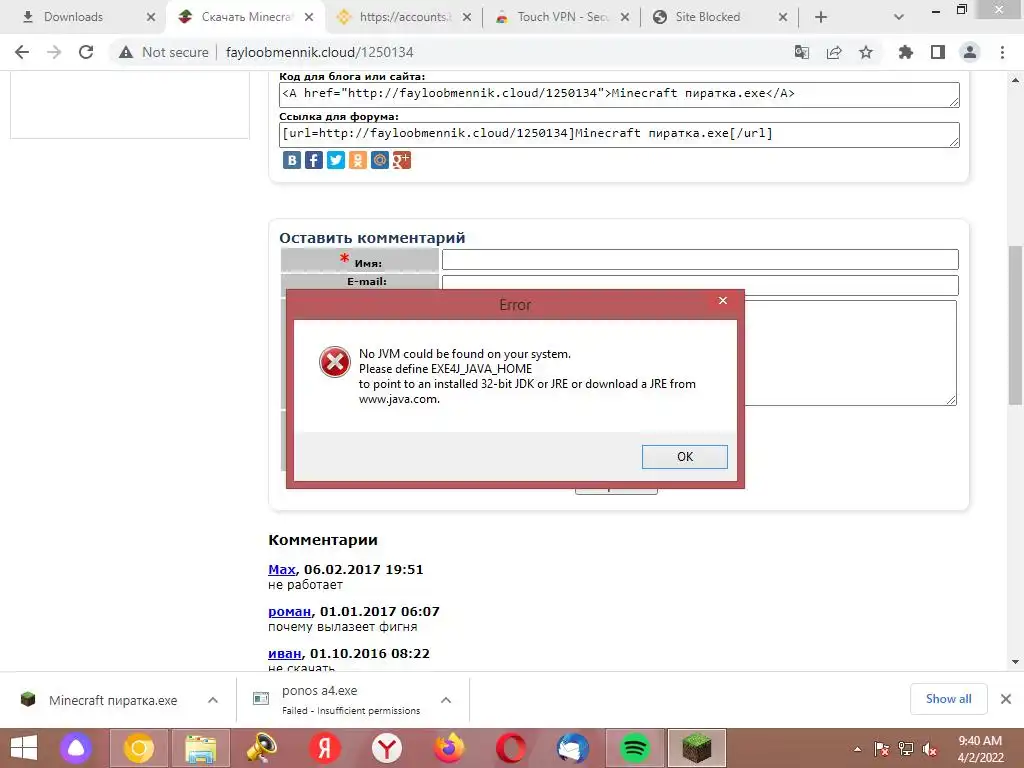The image size is (1024, 768).
Task: Open Yandex Browser from the taskbar
Action: tap(387, 748)
